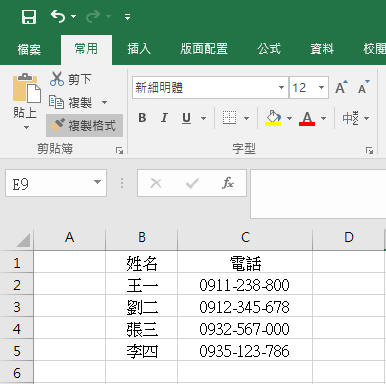Select column B header
Screen dimensions: 386x384
coord(142,238)
